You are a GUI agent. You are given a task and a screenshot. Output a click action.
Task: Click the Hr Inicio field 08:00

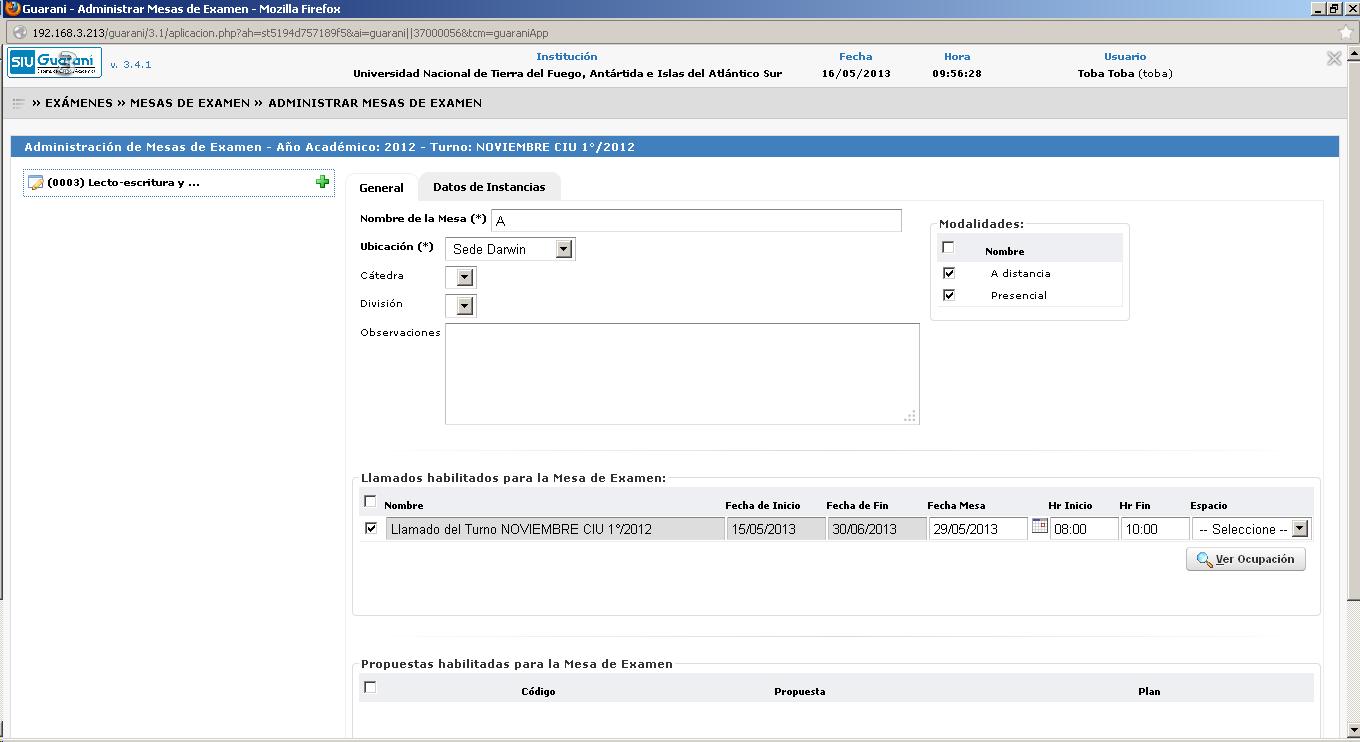point(1084,529)
